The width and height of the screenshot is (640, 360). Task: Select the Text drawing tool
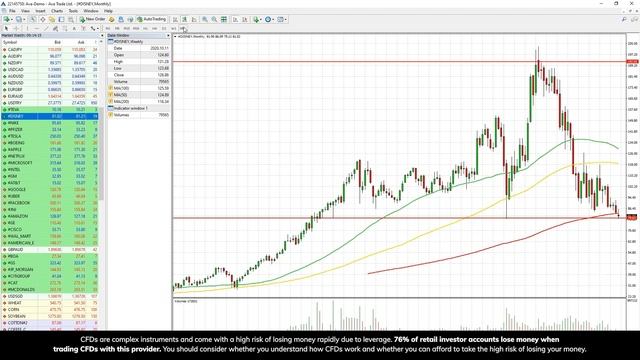[x=74, y=28]
